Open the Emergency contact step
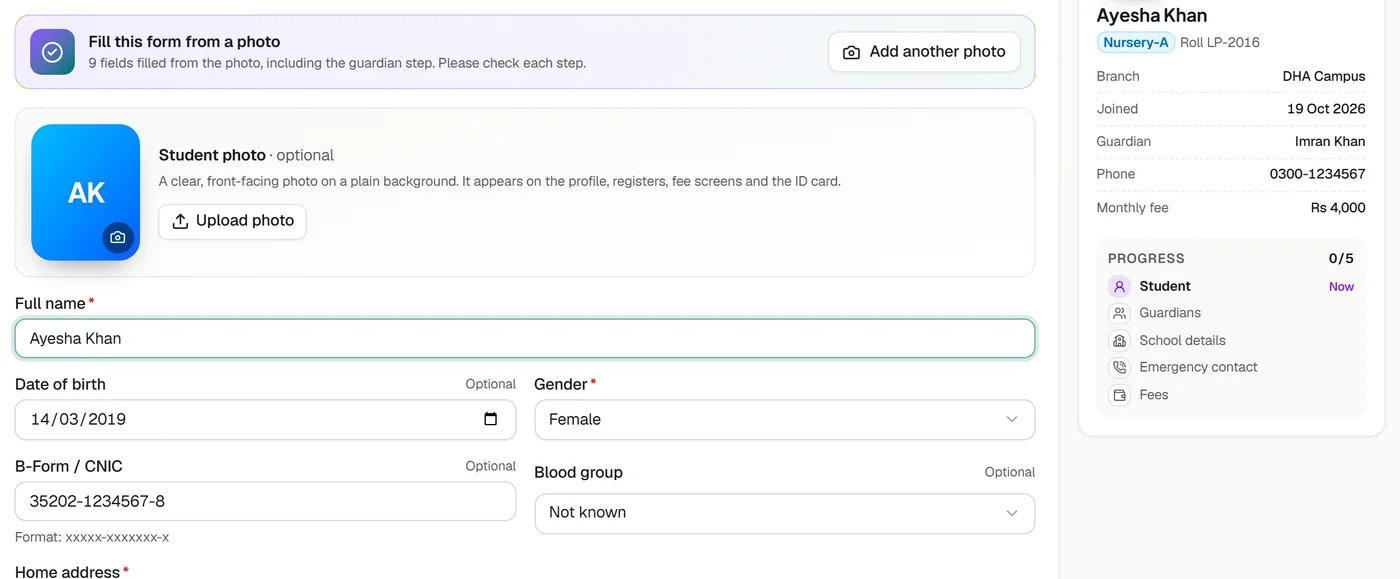This screenshot has height=579, width=1400. coord(1198,367)
